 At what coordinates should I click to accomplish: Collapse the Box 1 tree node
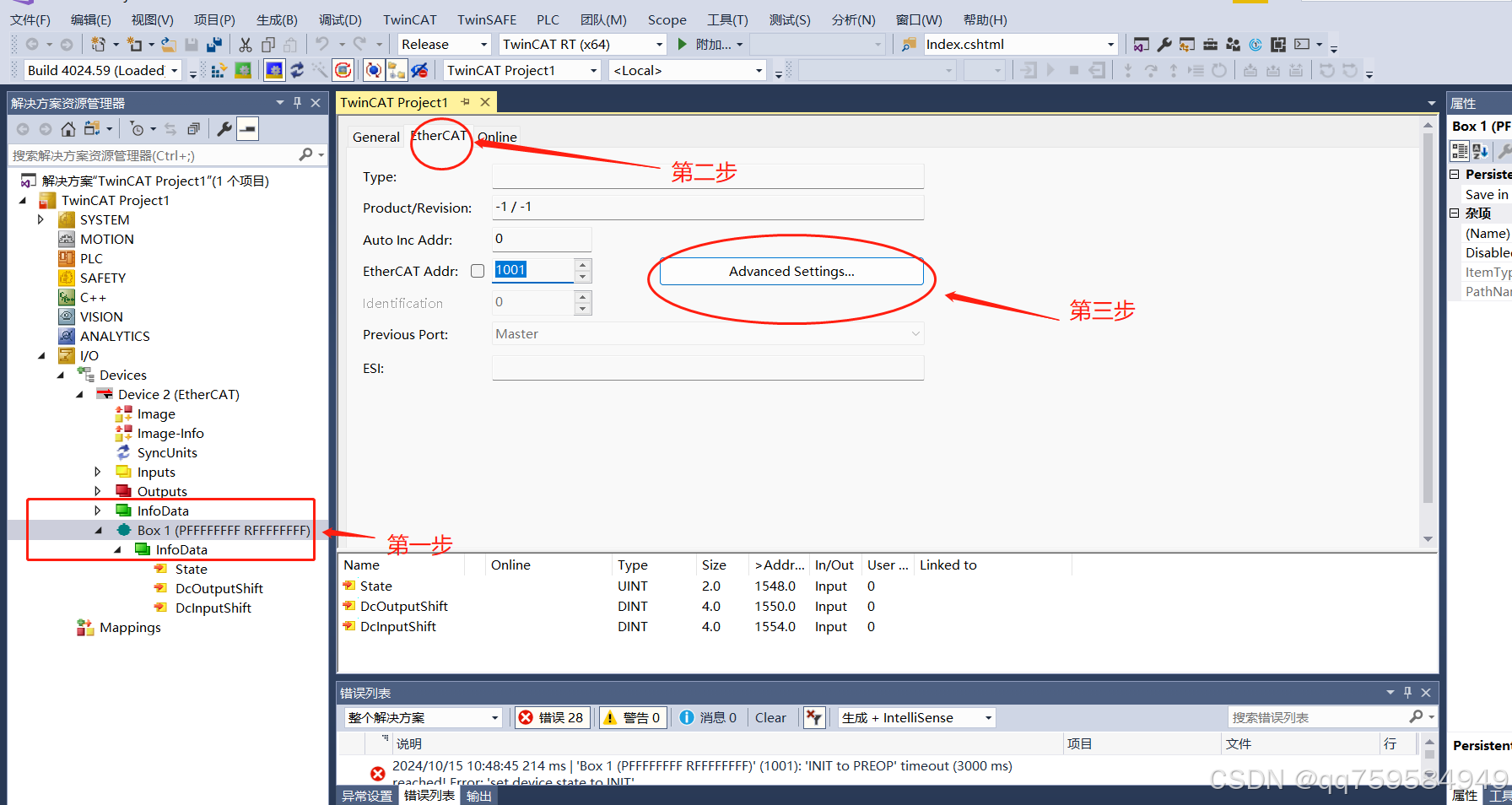pyautogui.click(x=98, y=530)
